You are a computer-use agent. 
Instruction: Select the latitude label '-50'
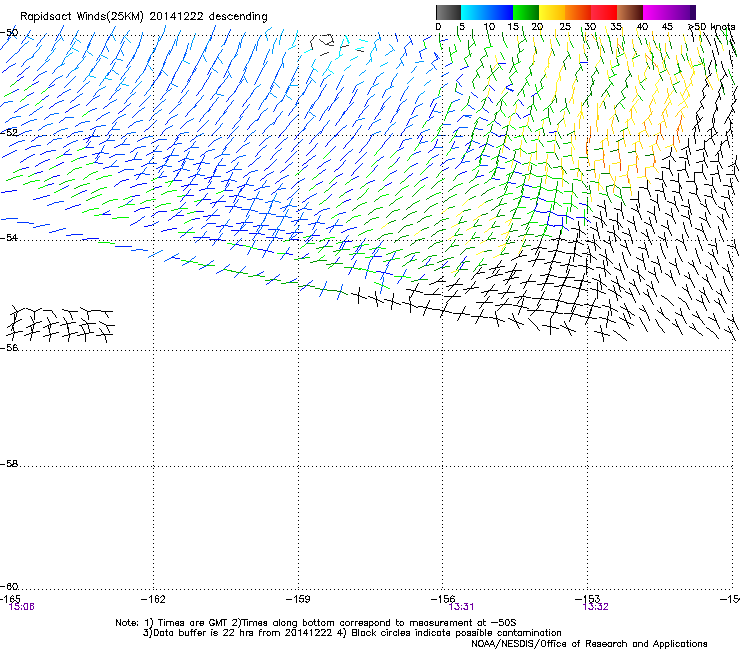tap(9, 33)
